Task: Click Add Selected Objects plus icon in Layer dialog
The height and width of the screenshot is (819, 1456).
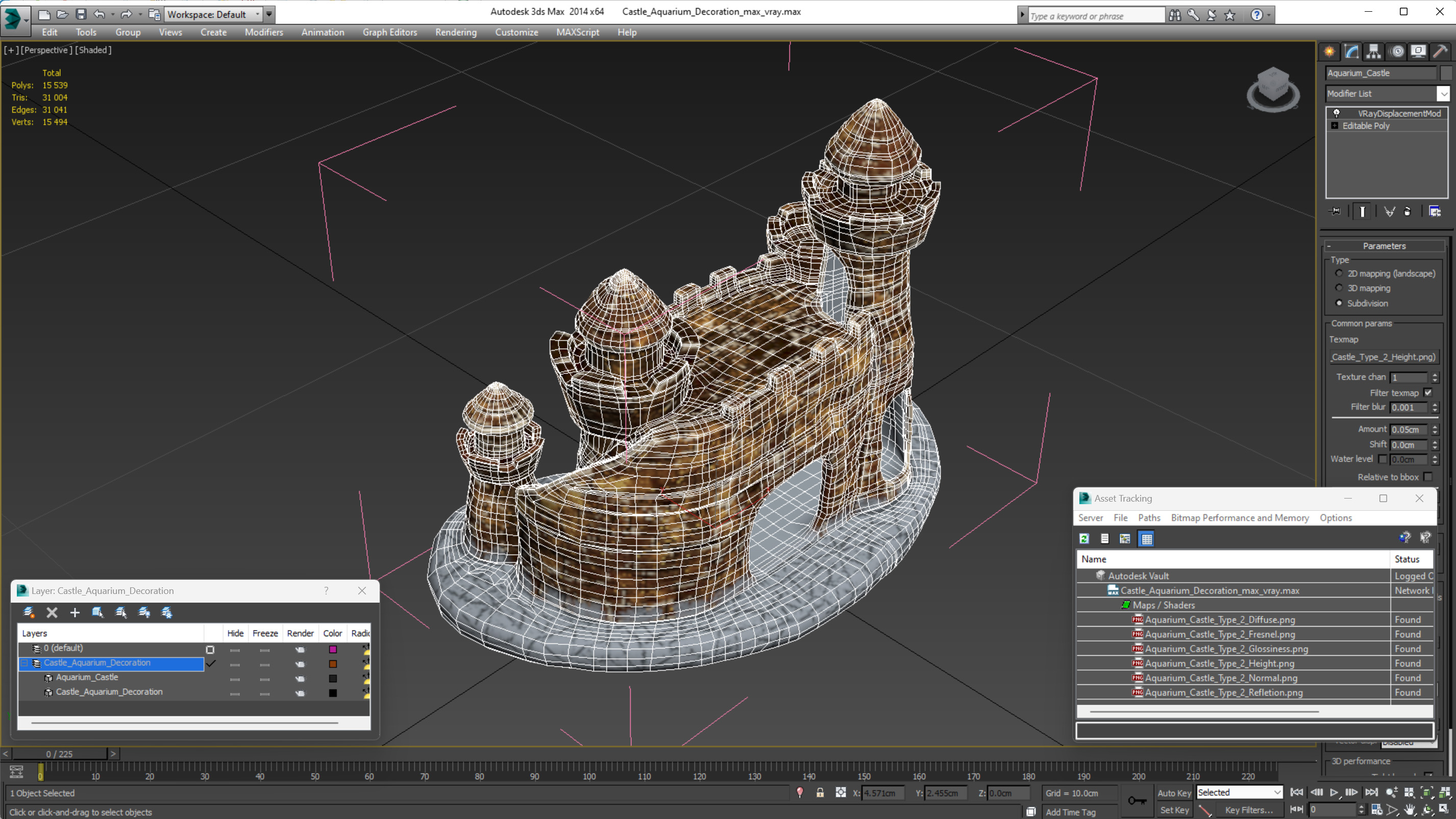Action: point(75,612)
